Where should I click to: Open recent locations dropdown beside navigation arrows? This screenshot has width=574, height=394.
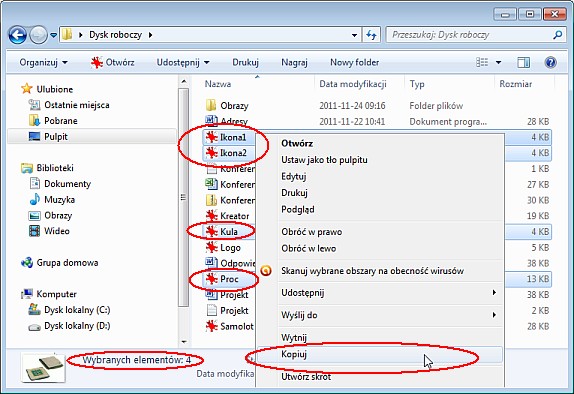[x=53, y=35]
